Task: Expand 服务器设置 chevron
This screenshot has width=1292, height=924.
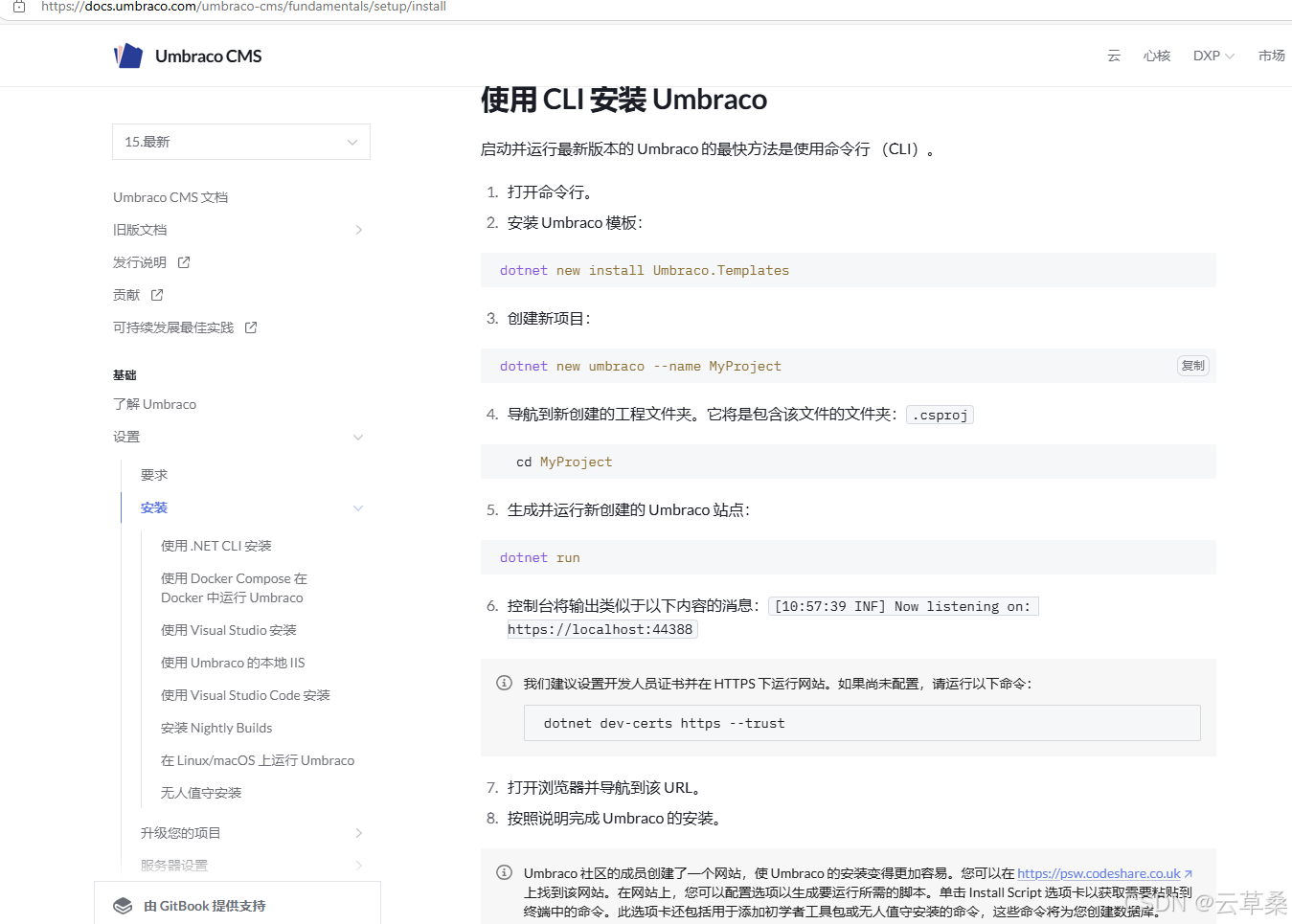Action: pyautogui.click(x=359, y=866)
